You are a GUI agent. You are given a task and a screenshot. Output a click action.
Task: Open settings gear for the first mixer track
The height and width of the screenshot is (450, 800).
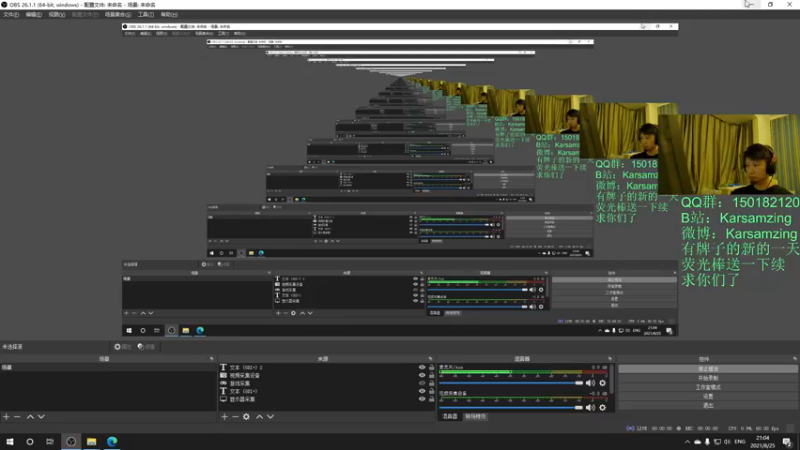(603, 383)
